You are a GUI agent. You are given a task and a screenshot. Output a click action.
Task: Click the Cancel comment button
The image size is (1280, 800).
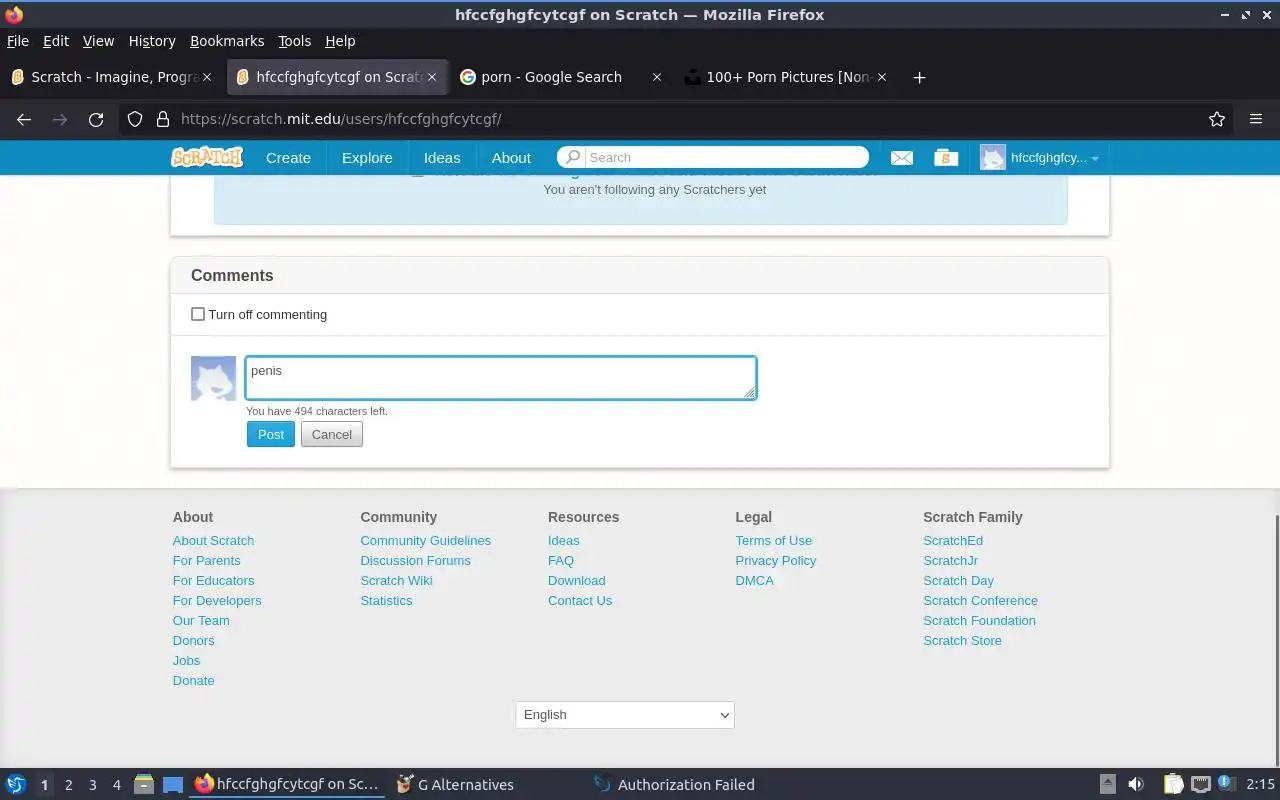point(332,434)
